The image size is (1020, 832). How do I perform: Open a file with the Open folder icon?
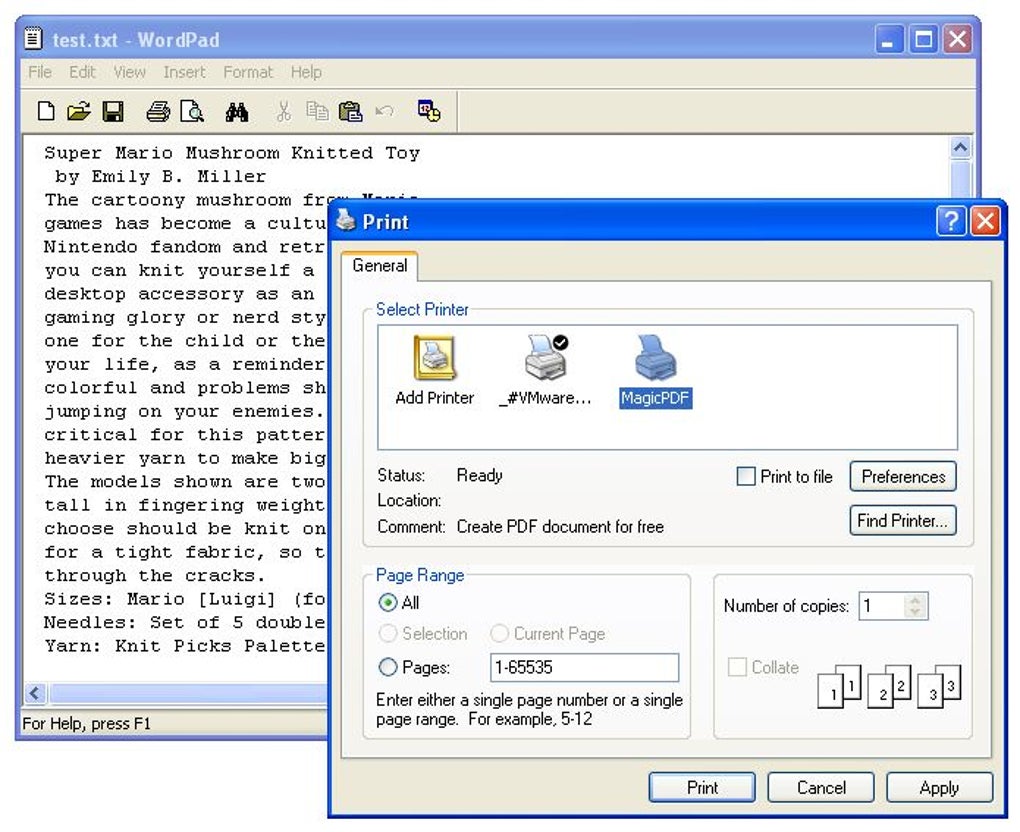79,111
